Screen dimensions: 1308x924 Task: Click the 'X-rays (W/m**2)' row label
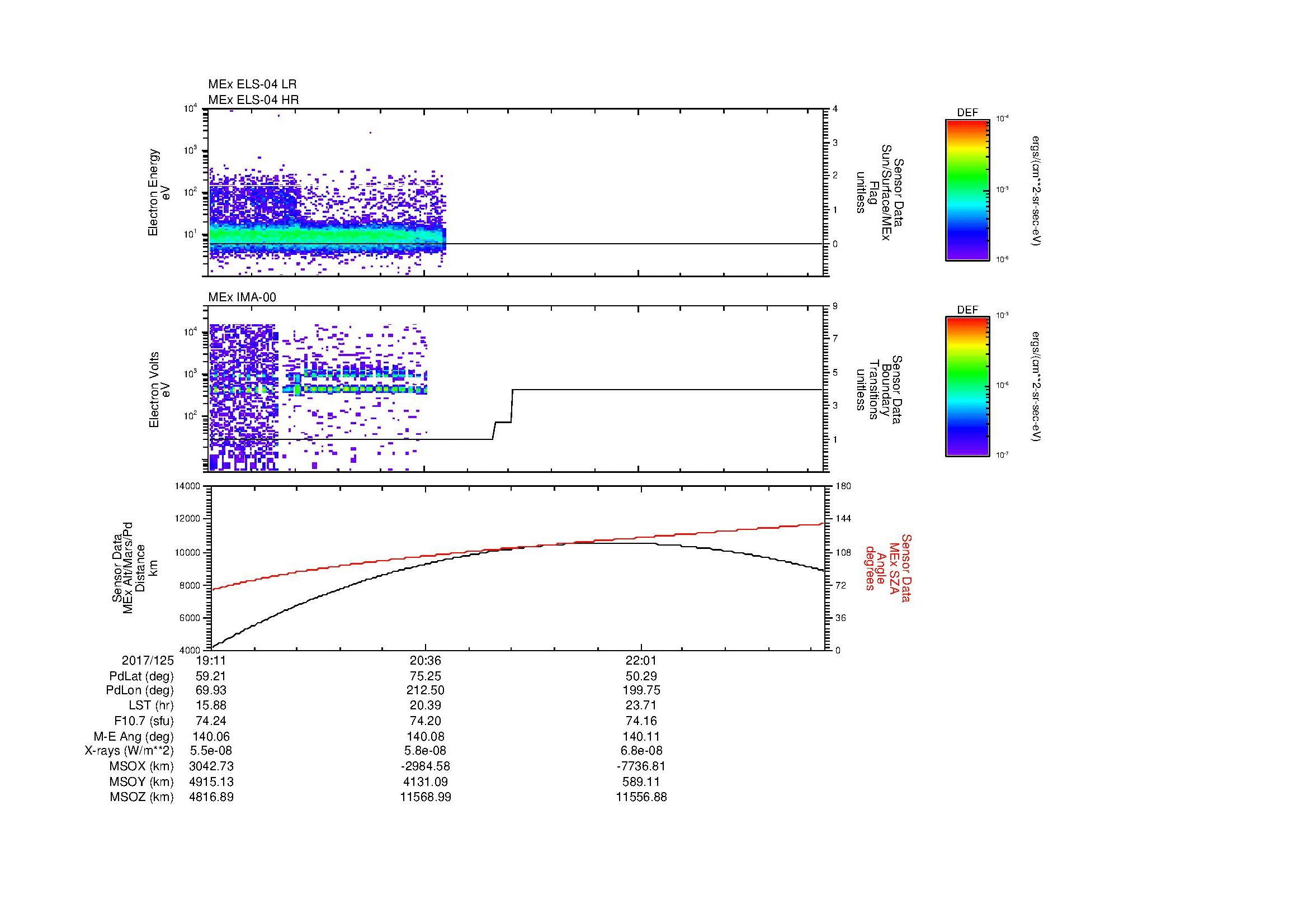(x=129, y=751)
